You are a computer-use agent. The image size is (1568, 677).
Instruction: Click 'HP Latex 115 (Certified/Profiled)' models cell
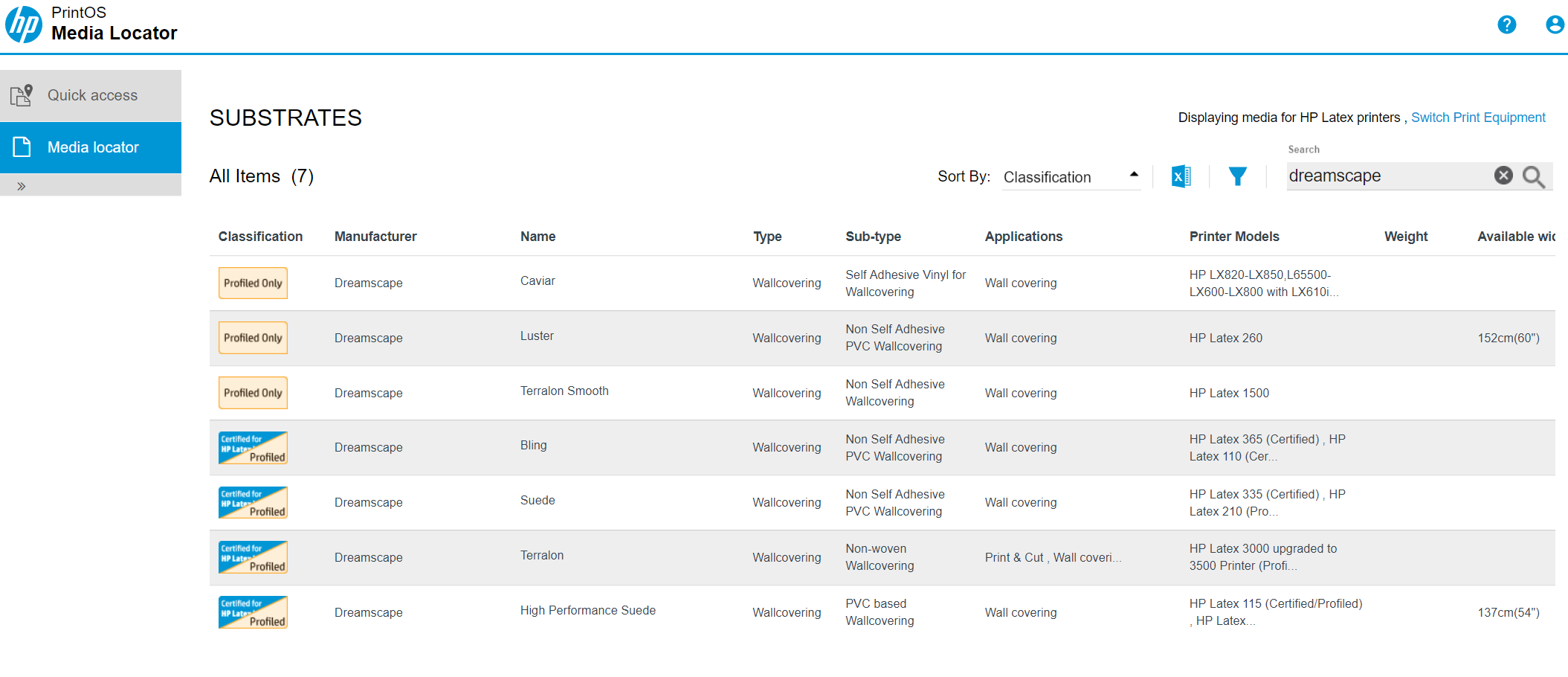tap(1276, 612)
